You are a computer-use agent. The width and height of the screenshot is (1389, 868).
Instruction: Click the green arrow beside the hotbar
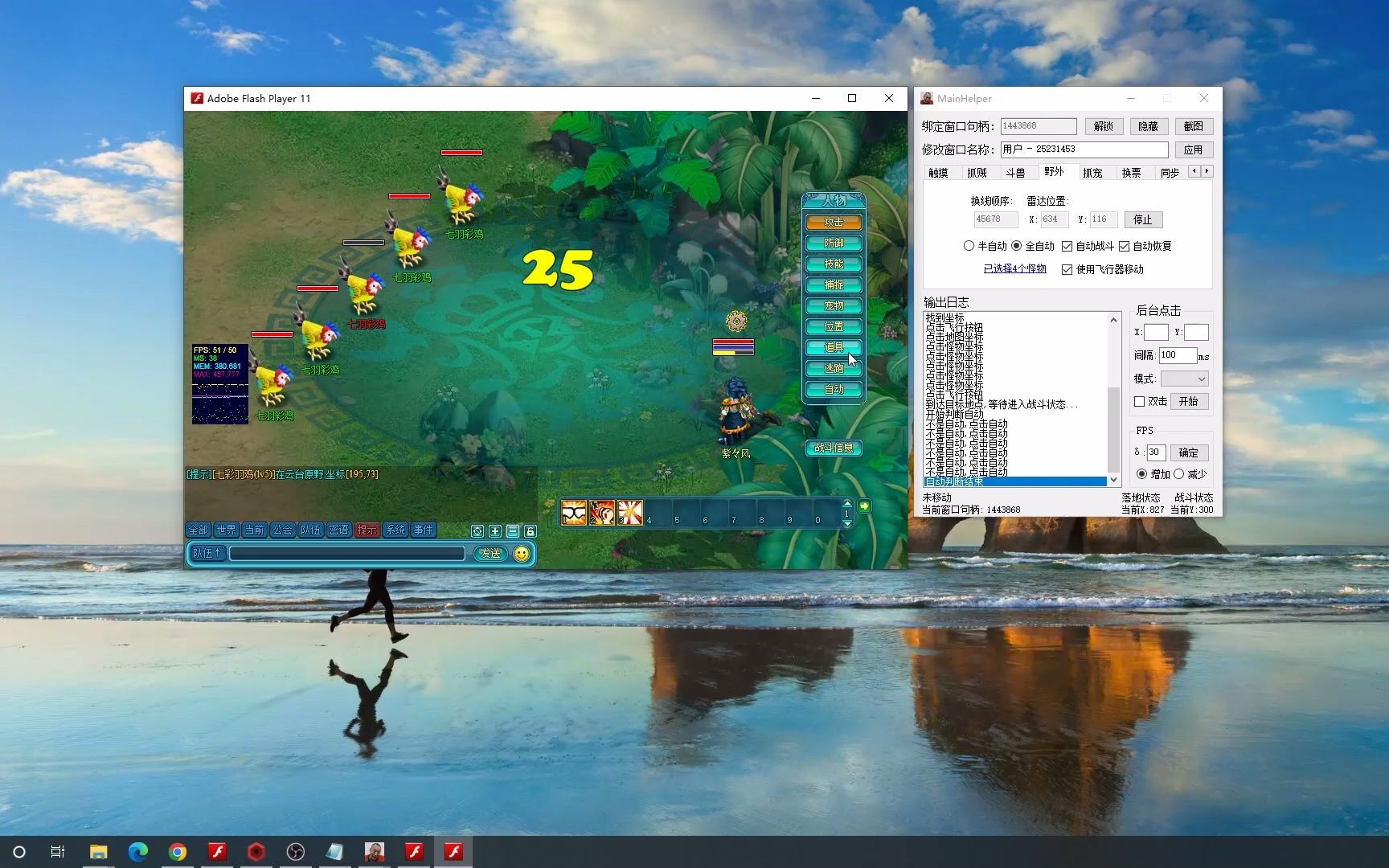tap(864, 506)
